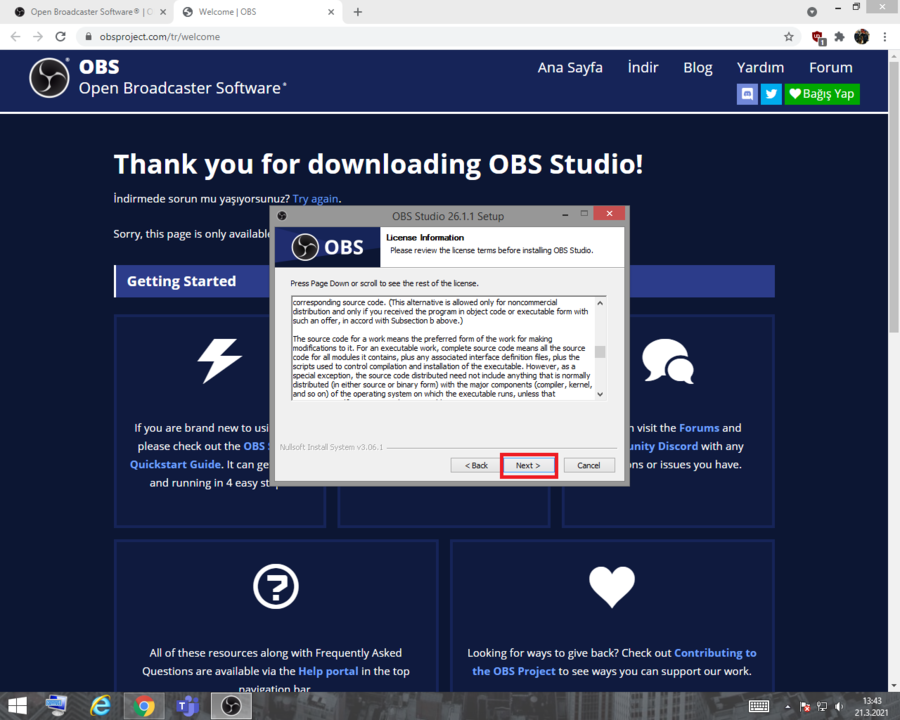Image resolution: width=900 pixels, height=720 pixels.
Task: Open Internet Explorer from taskbar
Action: coord(100,706)
